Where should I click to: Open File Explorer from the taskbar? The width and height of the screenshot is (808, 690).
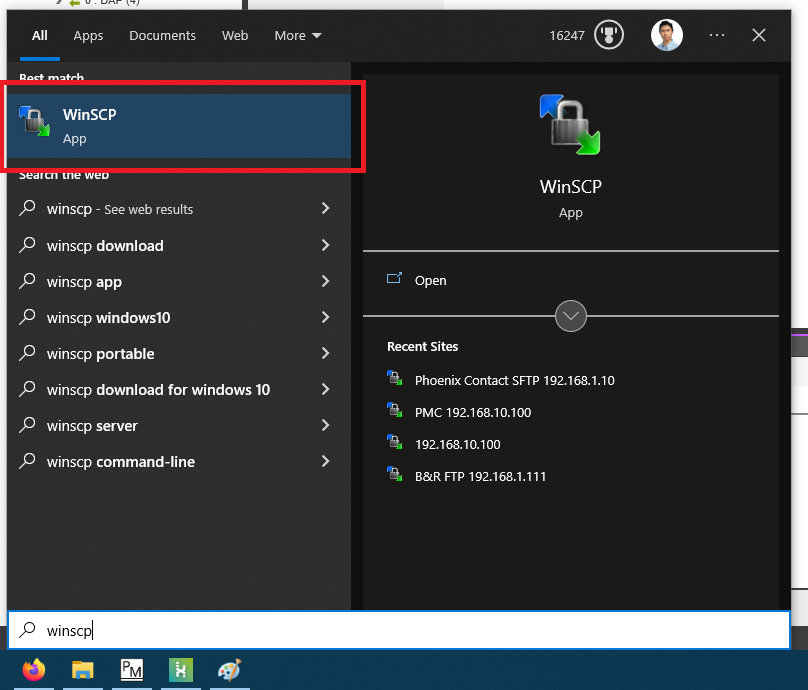pyautogui.click(x=83, y=670)
